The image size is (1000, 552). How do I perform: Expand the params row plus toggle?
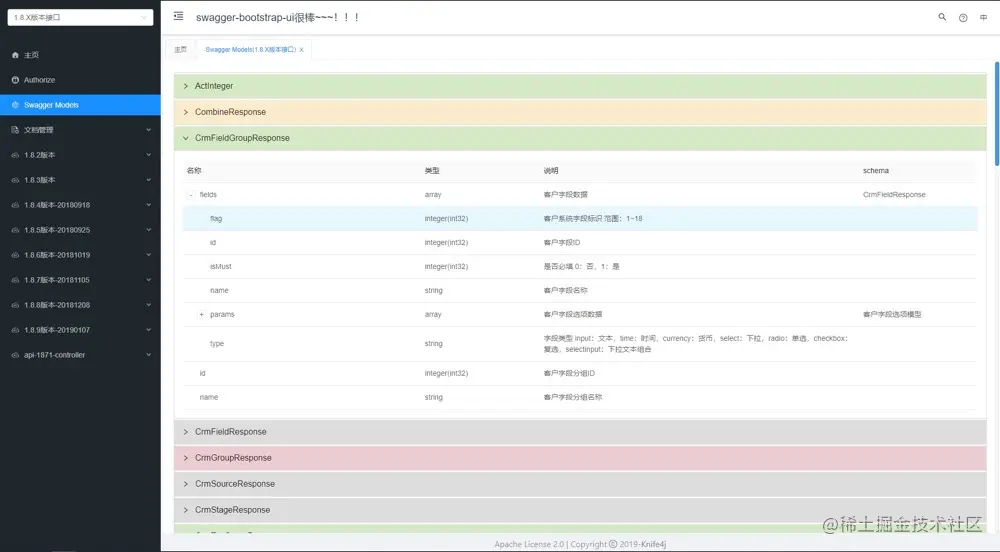click(x=202, y=315)
